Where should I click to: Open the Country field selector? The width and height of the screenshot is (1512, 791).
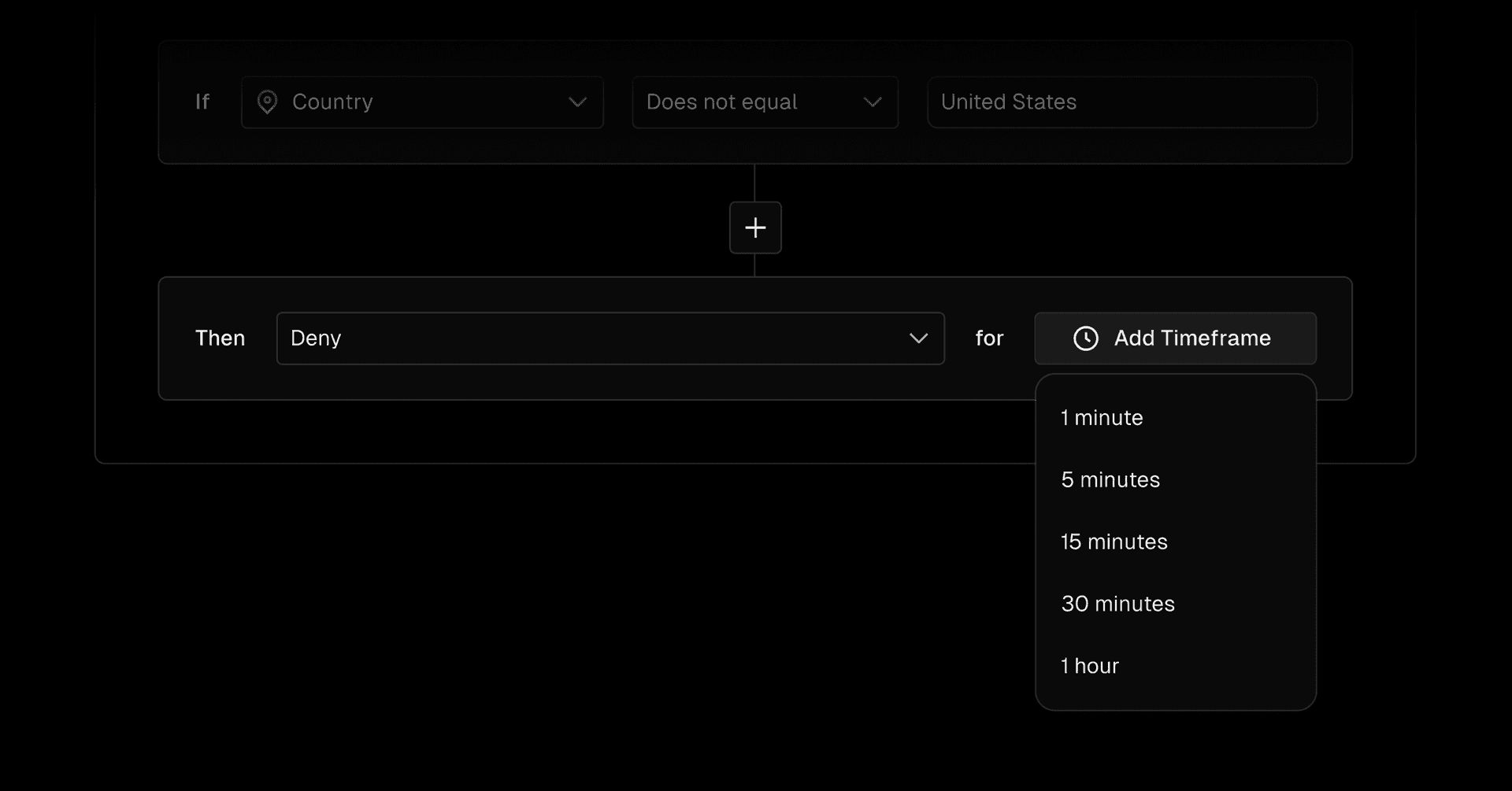click(421, 102)
